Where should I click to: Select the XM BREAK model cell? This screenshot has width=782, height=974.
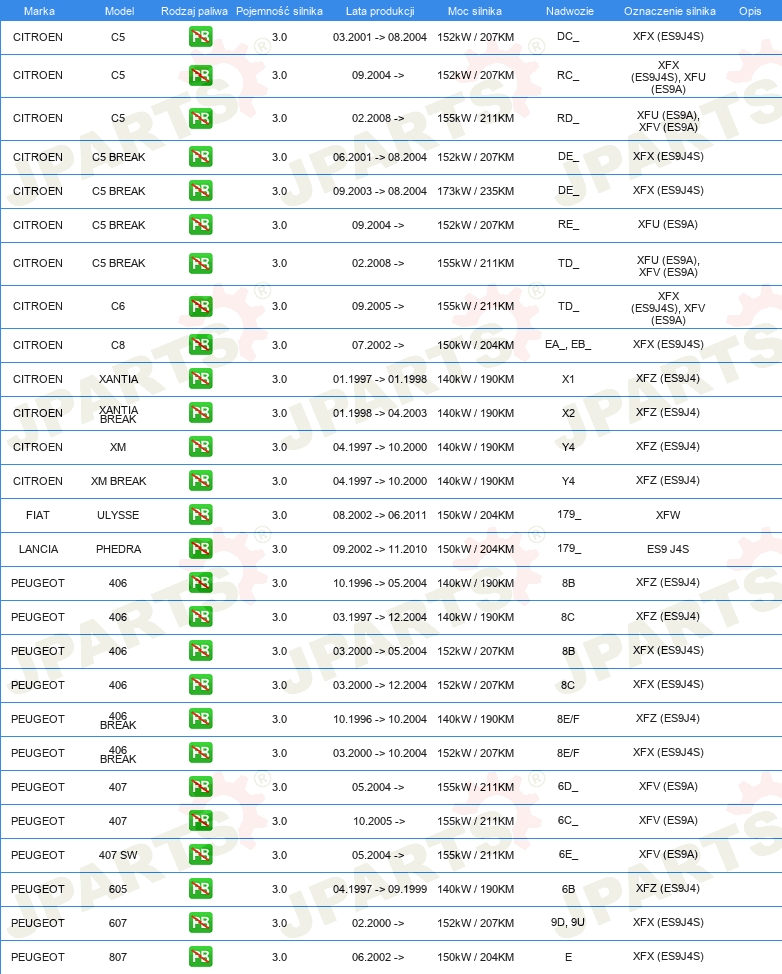pyautogui.click(x=118, y=481)
